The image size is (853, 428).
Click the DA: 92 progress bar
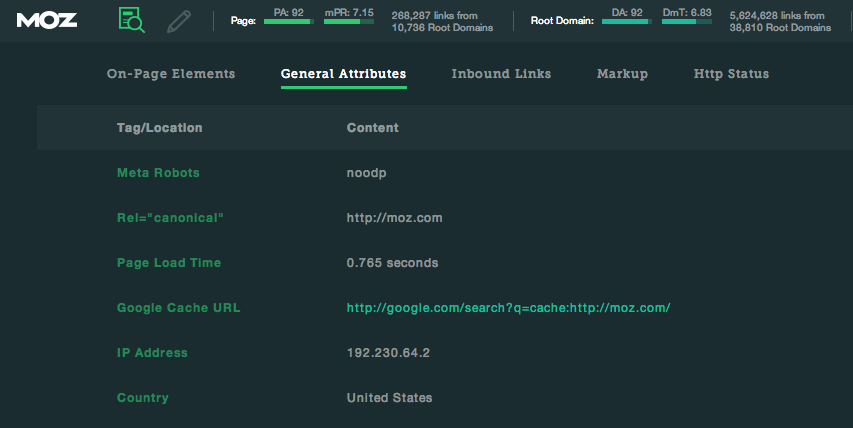[627, 22]
